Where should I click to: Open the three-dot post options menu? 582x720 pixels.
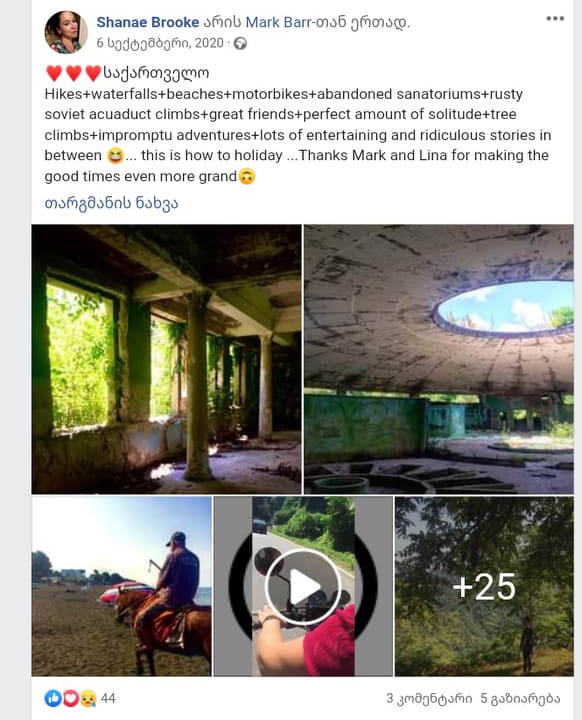(554, 19)
